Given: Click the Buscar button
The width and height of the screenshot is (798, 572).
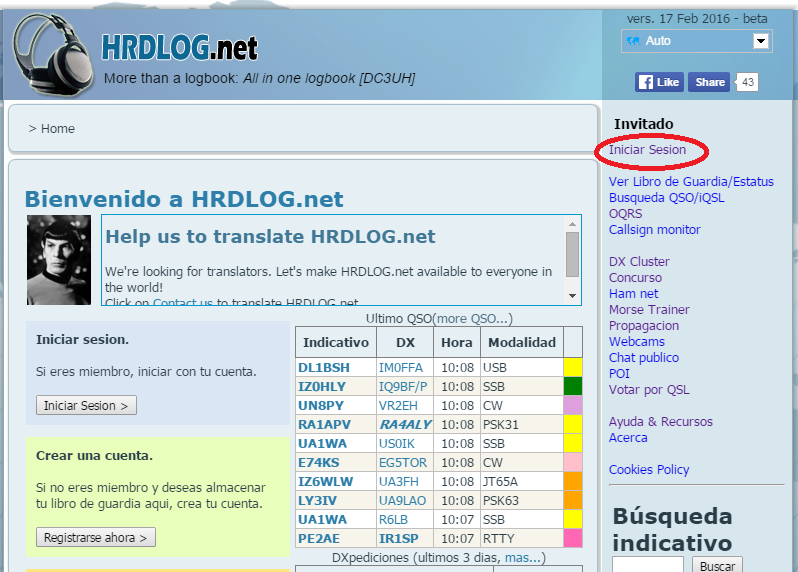Looking at the screenshot, I should [717, 565].
